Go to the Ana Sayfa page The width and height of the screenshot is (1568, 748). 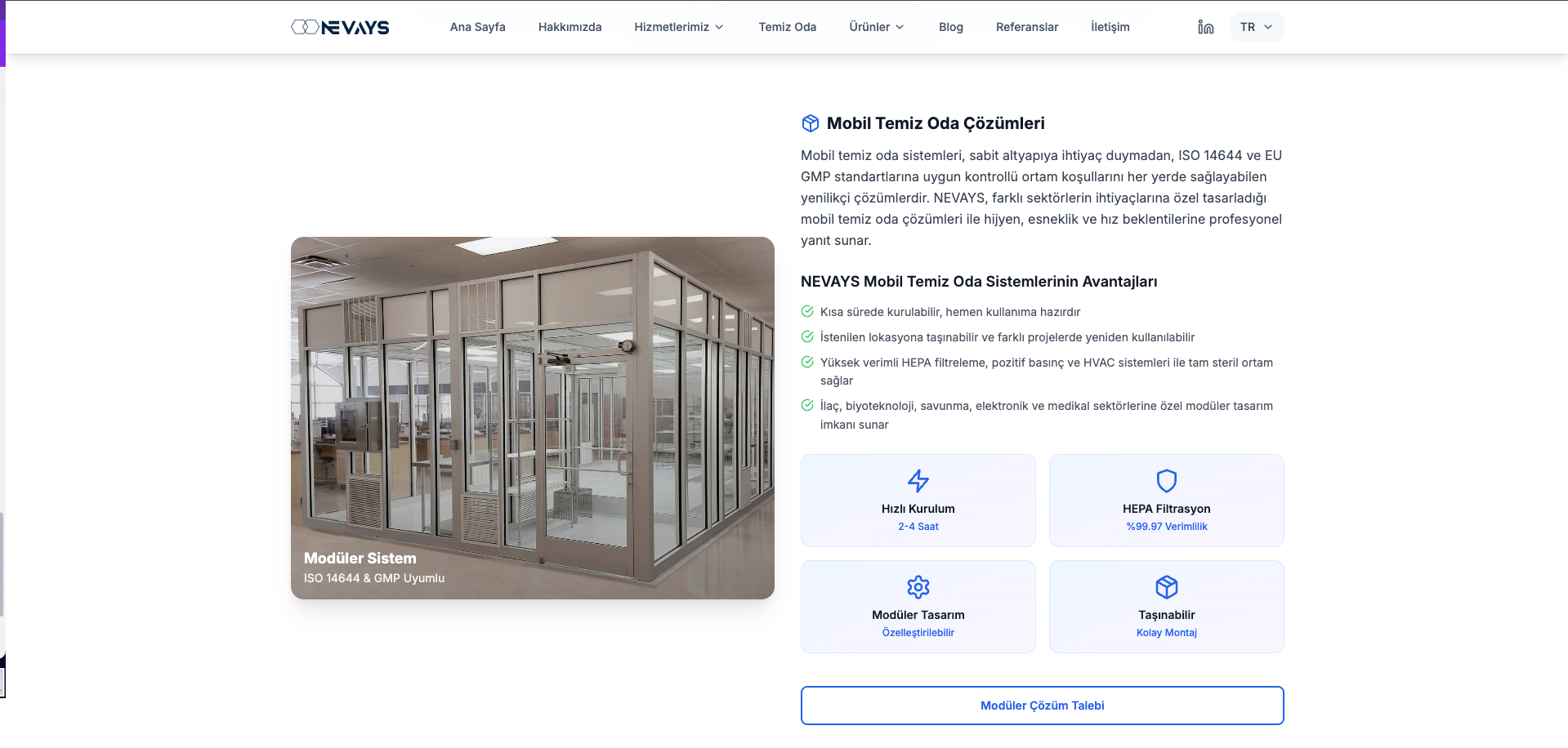[x=477, y=27]
